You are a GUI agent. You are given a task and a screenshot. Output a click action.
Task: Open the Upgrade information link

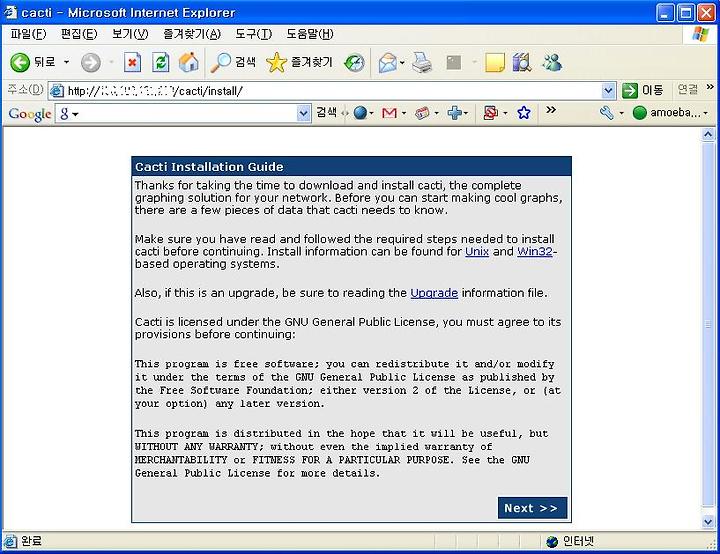click(x=434, y=293)
